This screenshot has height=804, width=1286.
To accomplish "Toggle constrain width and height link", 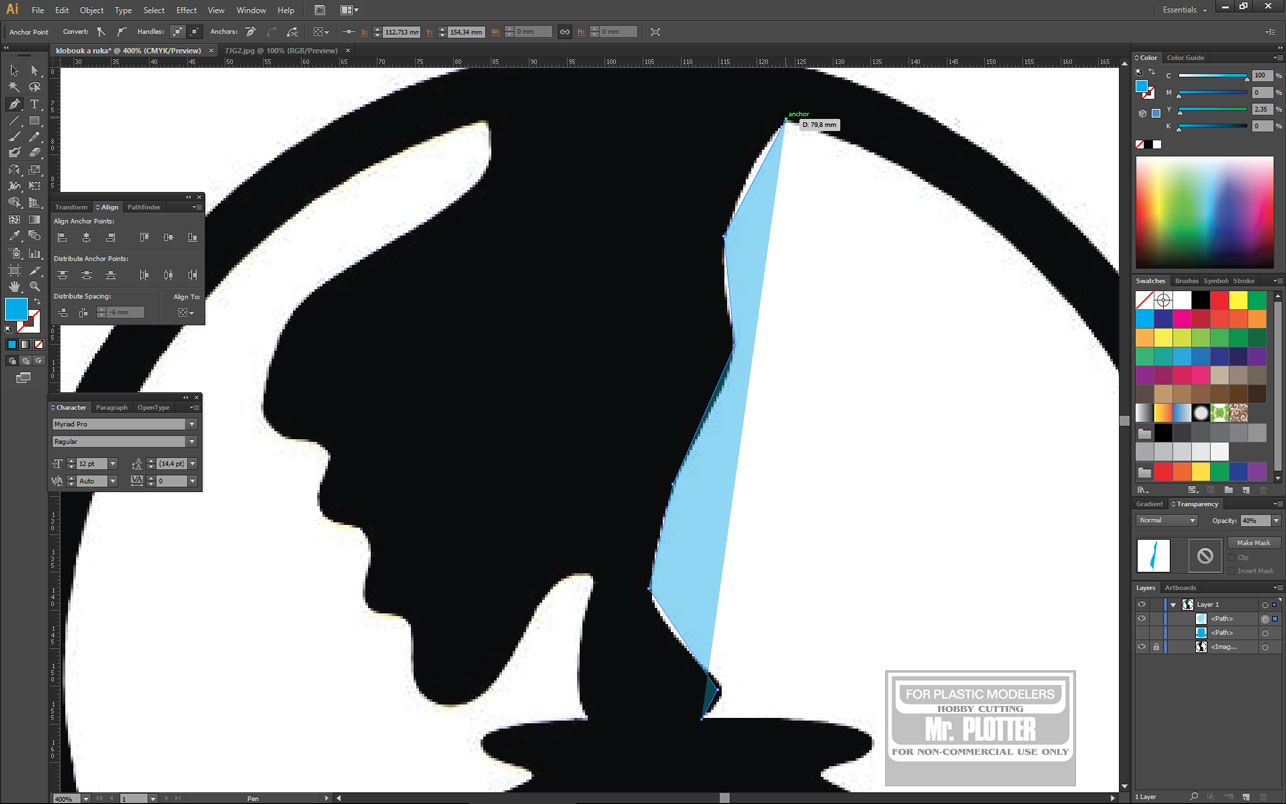I will tap(564, 32).
